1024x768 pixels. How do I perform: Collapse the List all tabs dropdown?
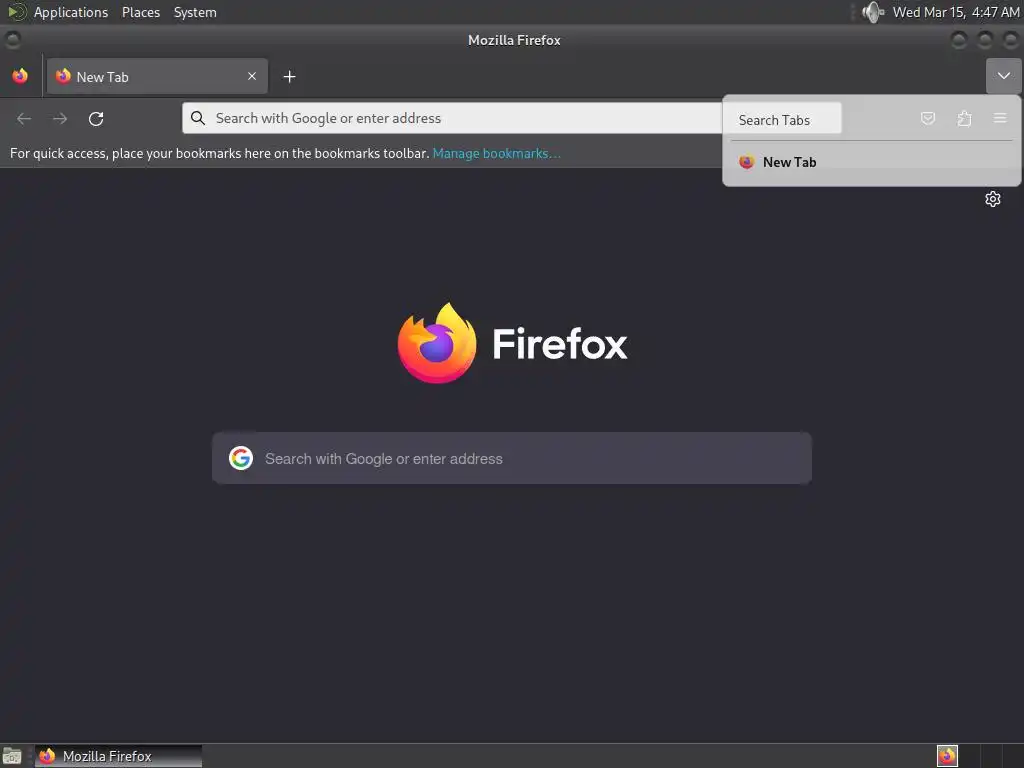pyautogui.click(x=1003, y=76)
